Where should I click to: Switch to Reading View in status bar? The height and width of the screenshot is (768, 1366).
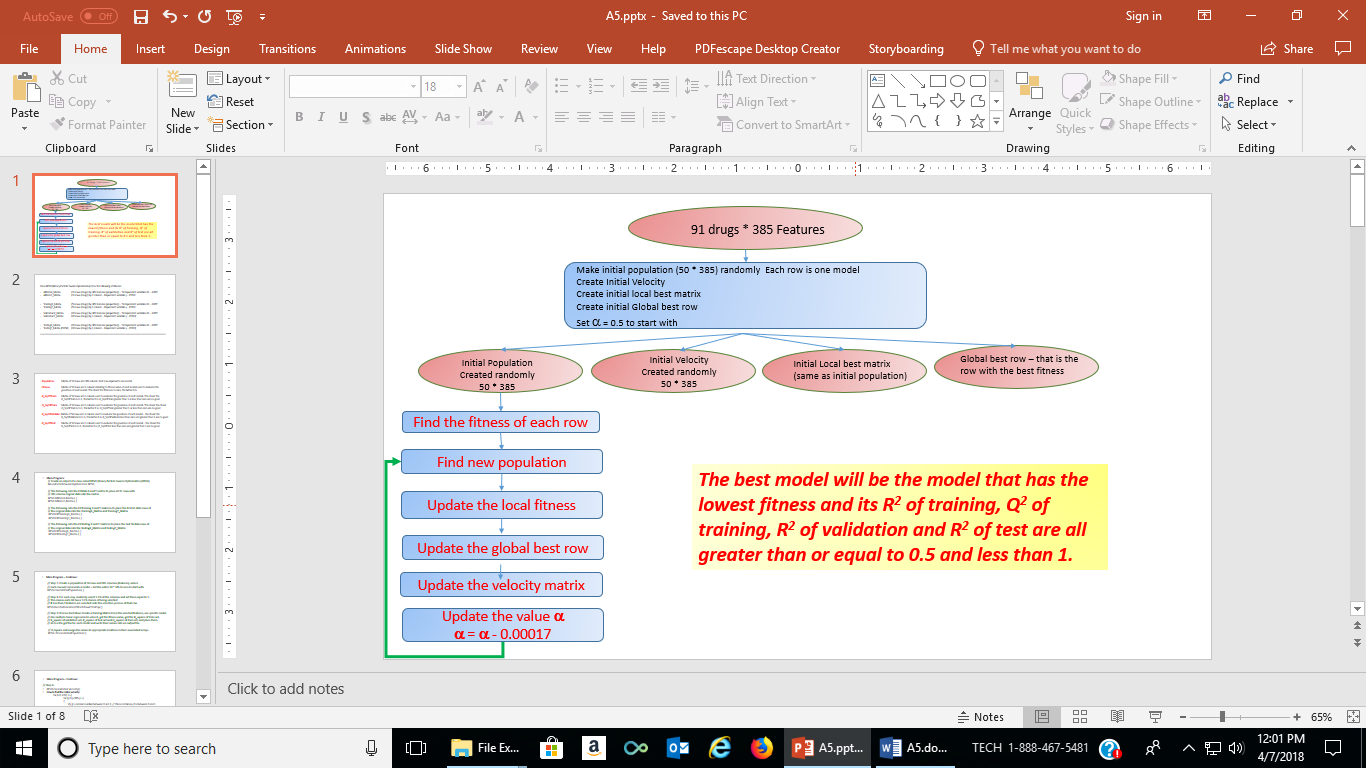pyautogui.click(x=1117, y=717)
